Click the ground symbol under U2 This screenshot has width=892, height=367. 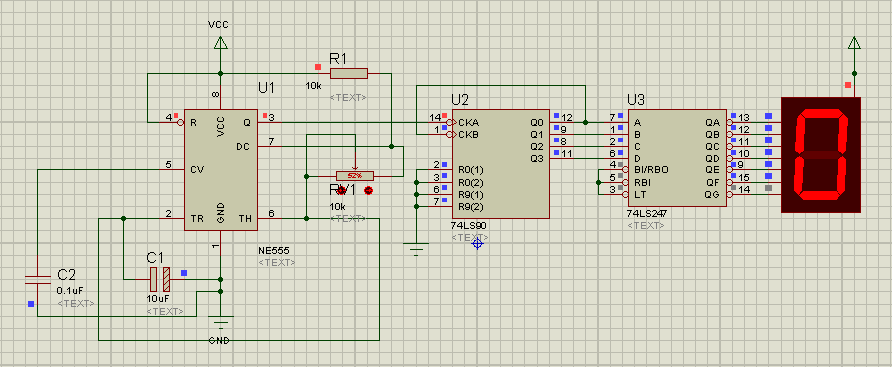point(416,249)
